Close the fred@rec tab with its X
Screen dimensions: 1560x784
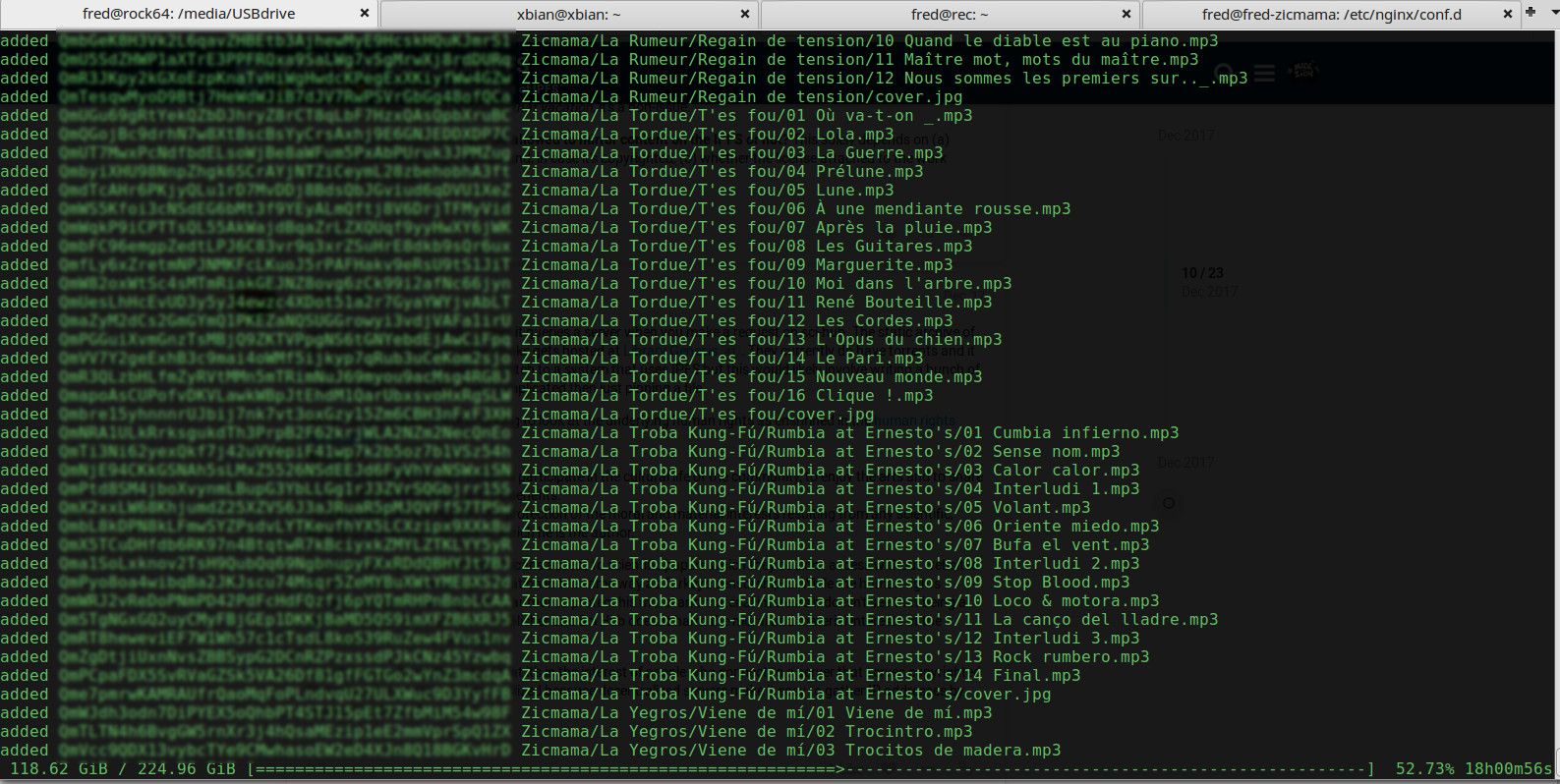click(1125, 14)
